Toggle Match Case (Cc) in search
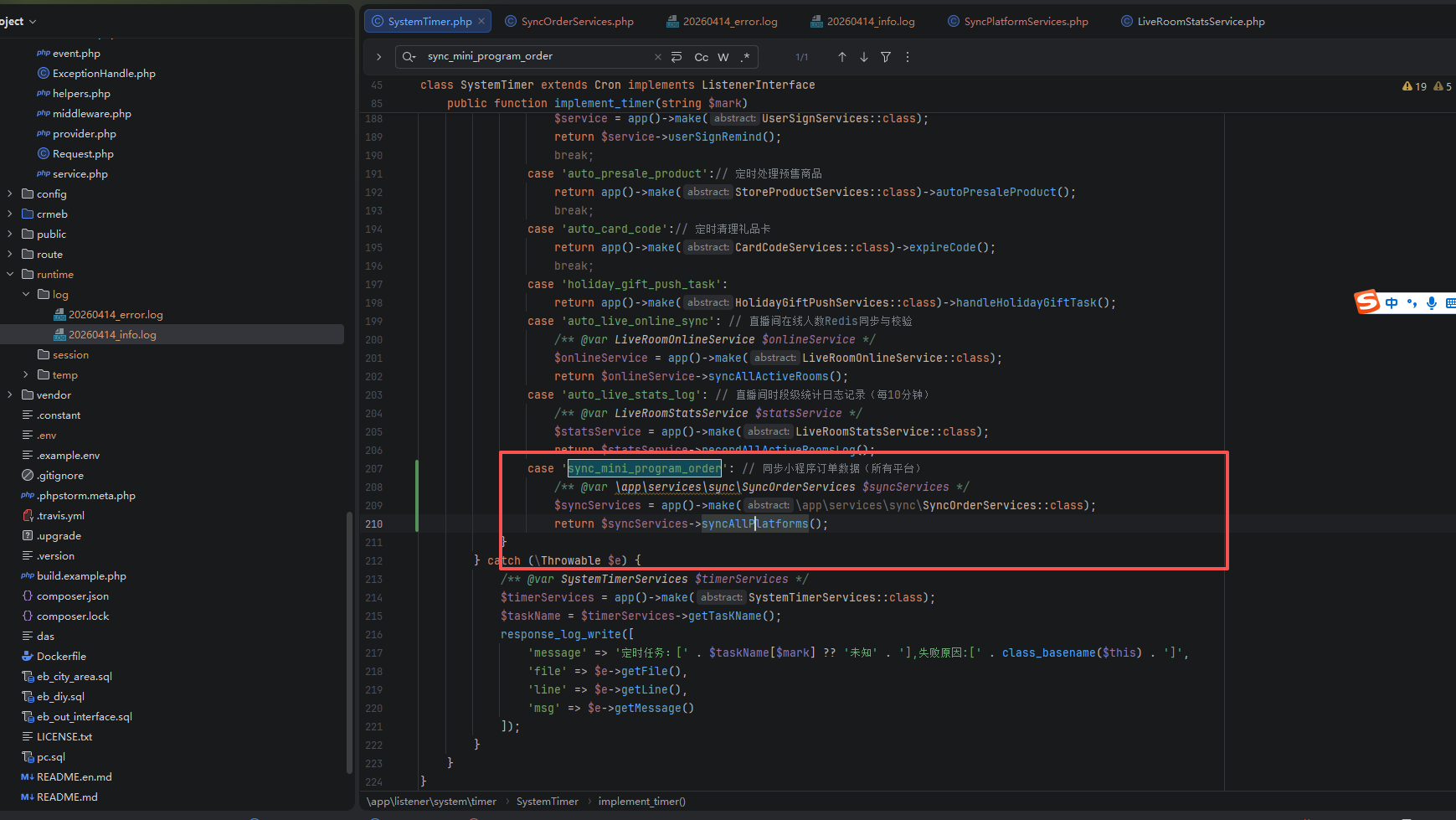The width and height of the screenshot is (1456, 820). (x=701, y=57)
